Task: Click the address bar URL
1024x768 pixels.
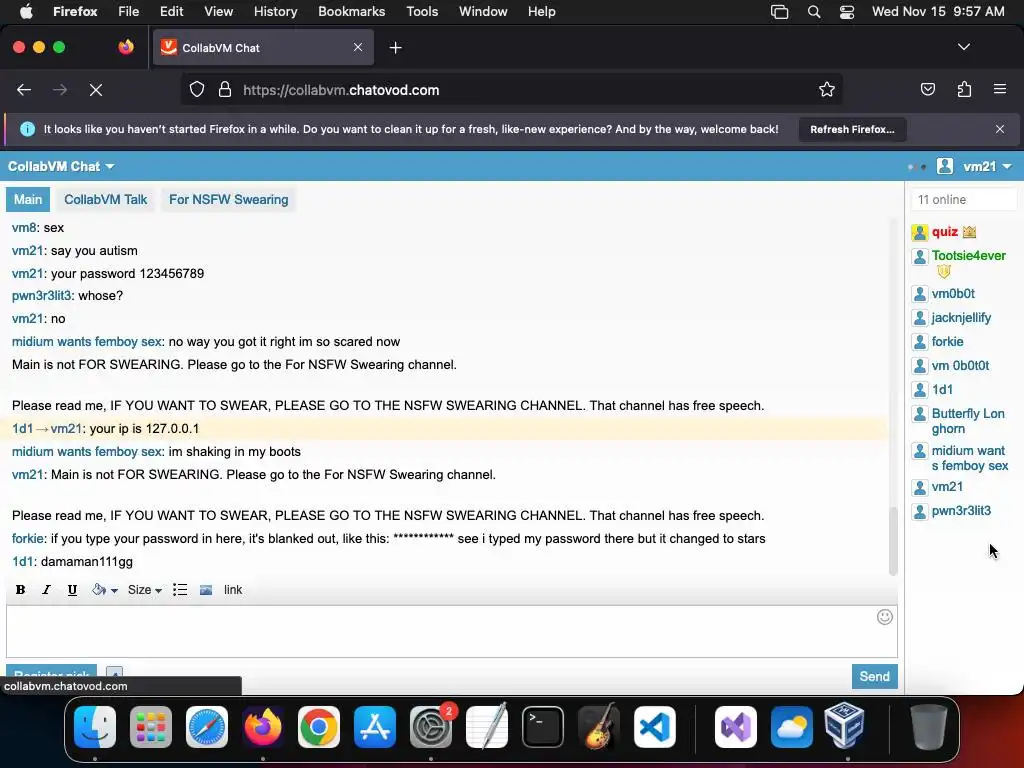Action: pos(341,90)
